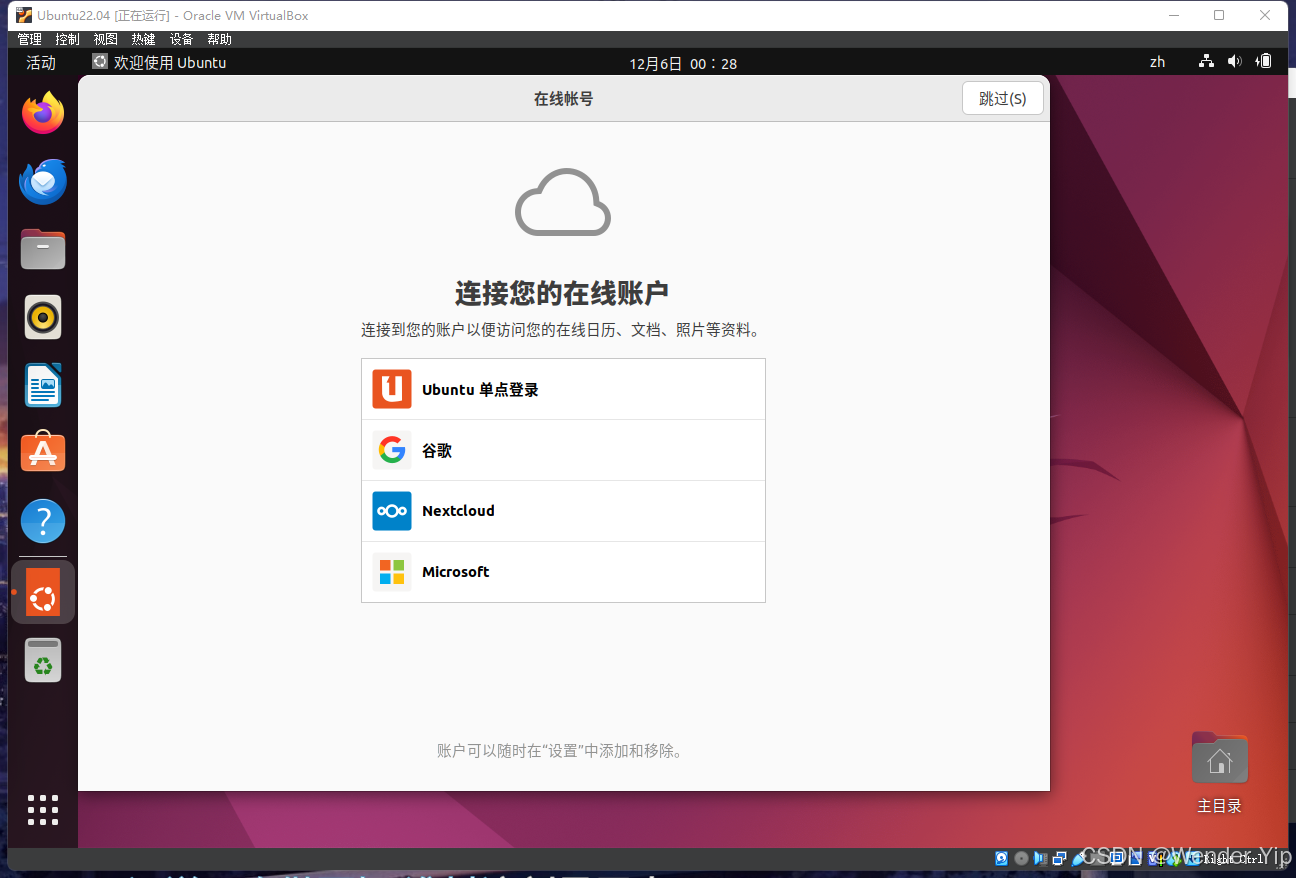
Task: Open Ubuntu Software store icon
Action: click(43, 452)
